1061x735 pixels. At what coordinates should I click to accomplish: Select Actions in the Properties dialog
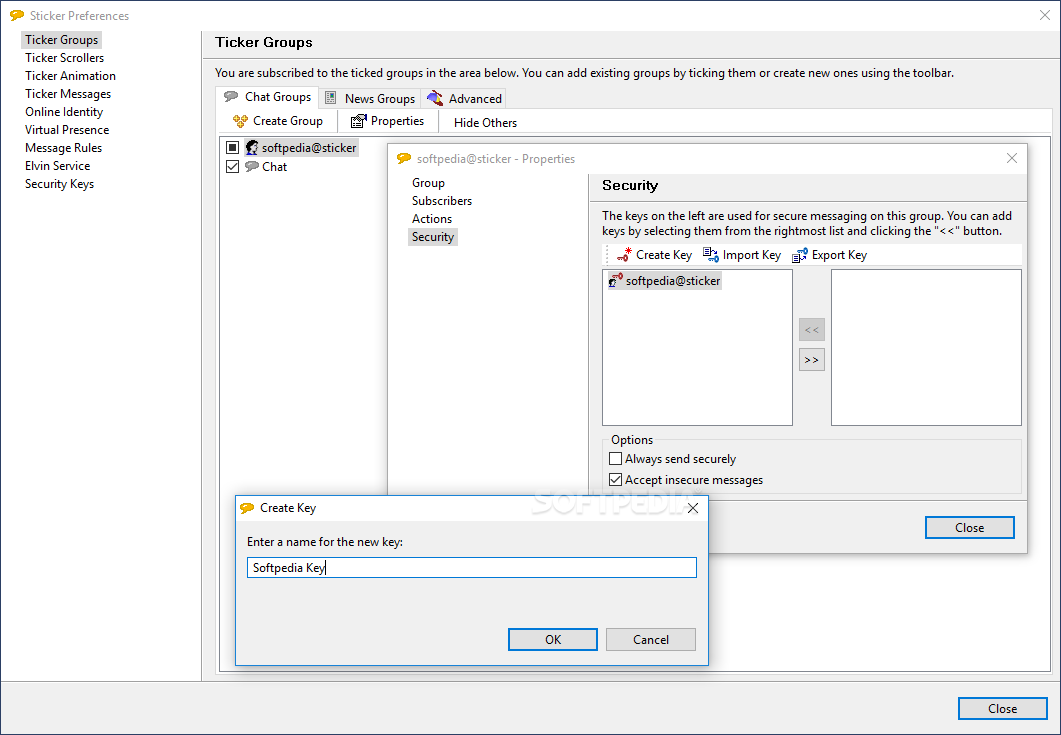point(432,219)
